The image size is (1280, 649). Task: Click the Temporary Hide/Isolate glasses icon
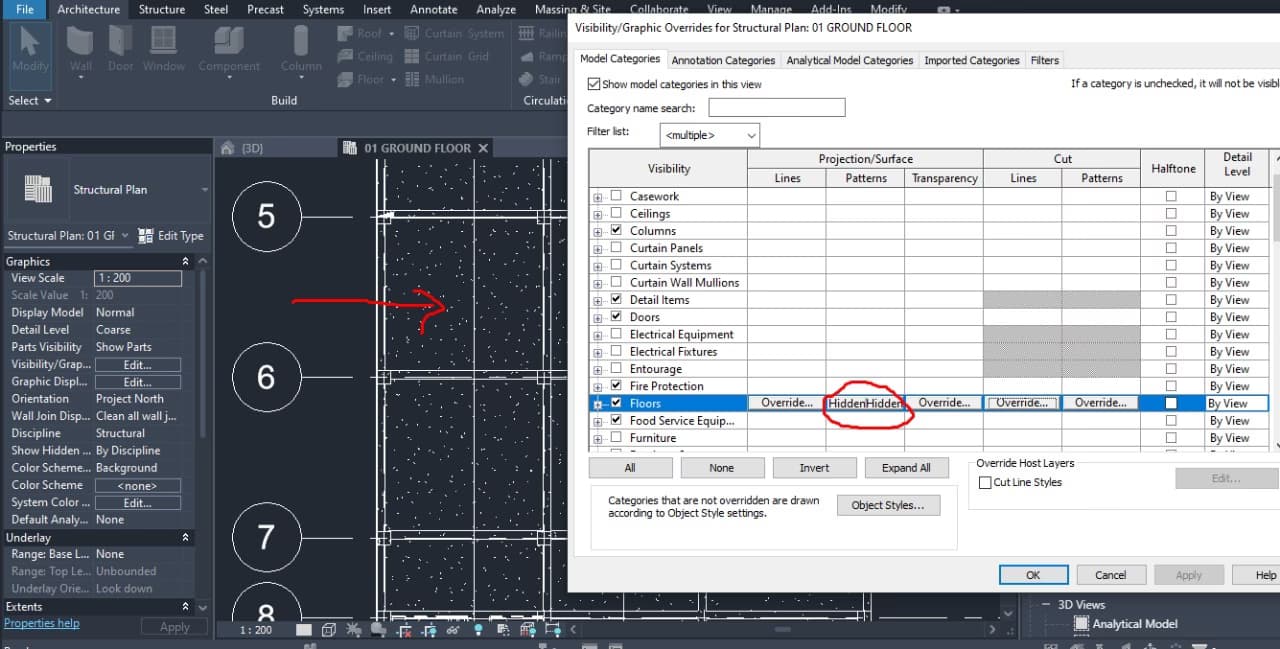tap(453, 630)
